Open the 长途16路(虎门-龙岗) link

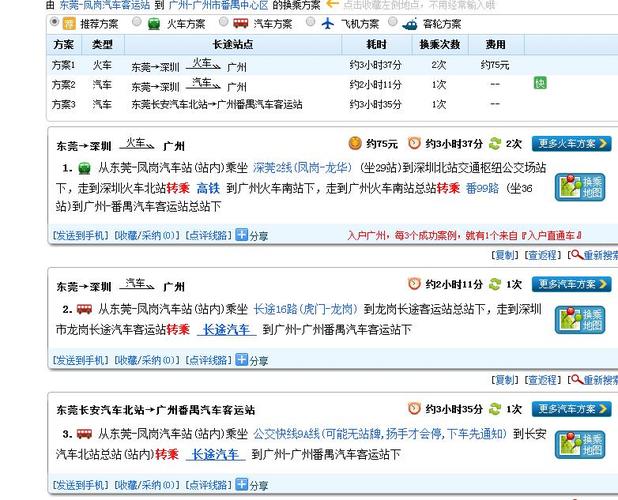305,309
